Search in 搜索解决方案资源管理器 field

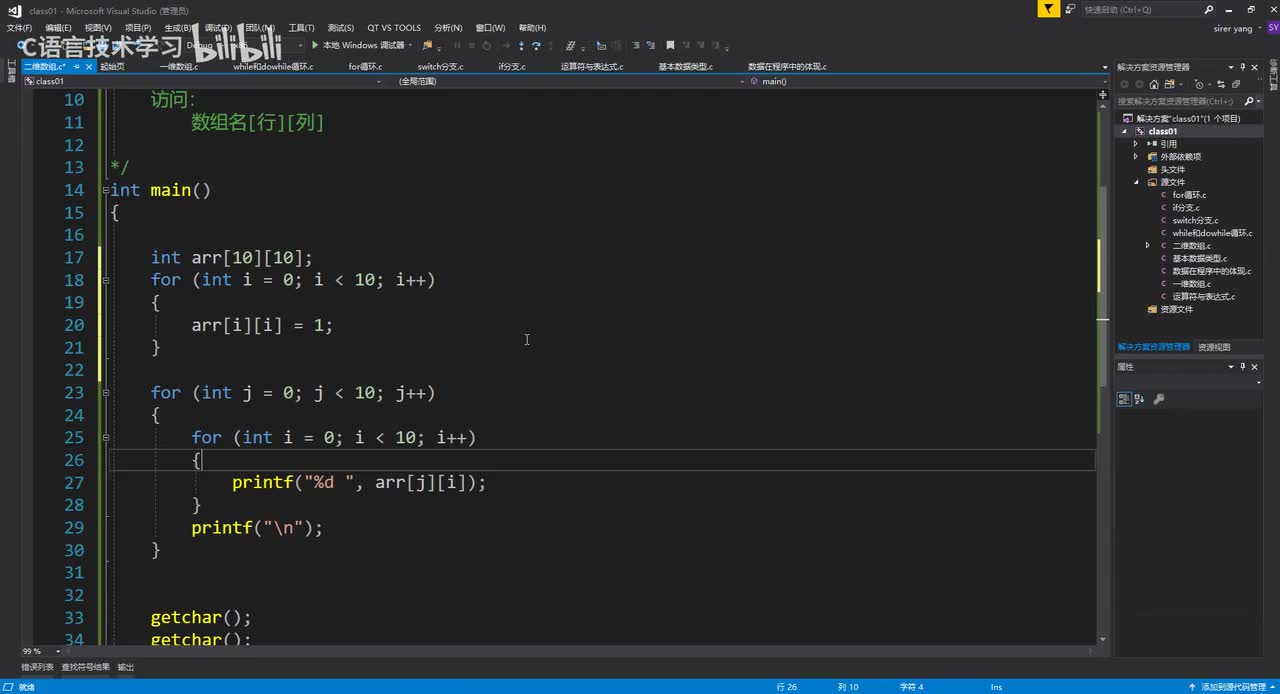(x=1180, y=101)
